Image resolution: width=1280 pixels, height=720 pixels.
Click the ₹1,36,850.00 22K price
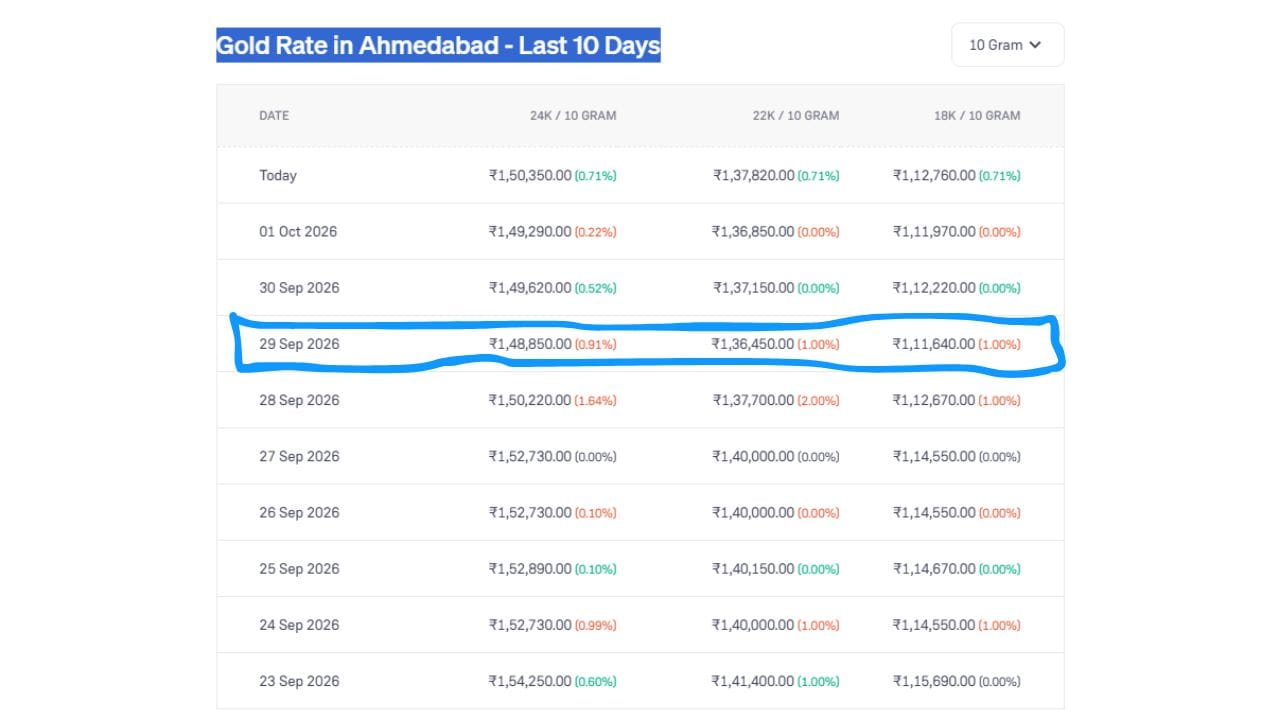tap(753, 232)
